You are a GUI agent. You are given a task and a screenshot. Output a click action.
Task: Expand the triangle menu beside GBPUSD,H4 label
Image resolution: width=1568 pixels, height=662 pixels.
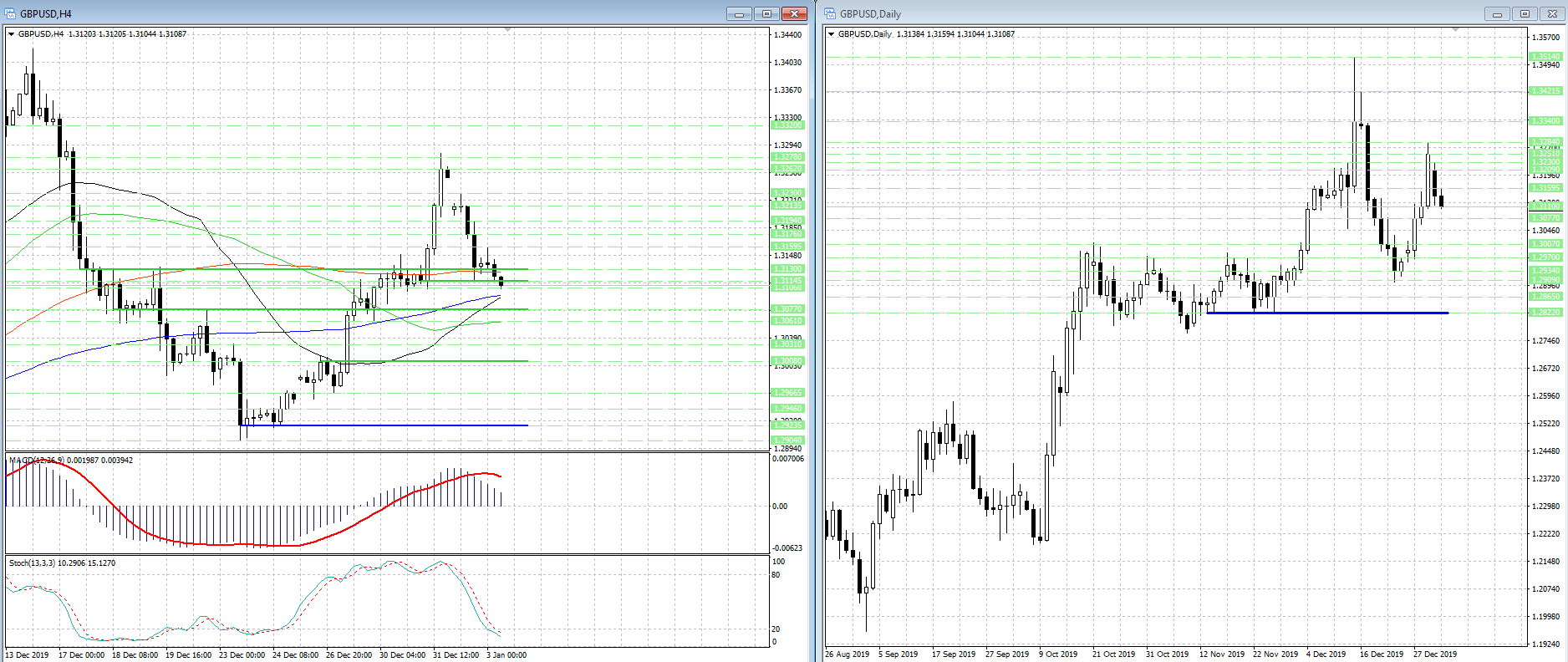pyautogui.click(x=11, y=34)
